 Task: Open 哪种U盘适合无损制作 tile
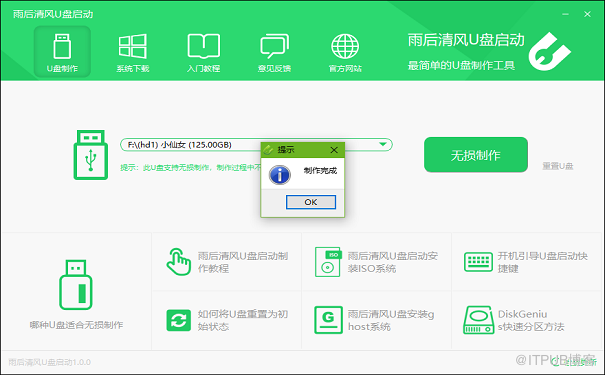point(76,293)
